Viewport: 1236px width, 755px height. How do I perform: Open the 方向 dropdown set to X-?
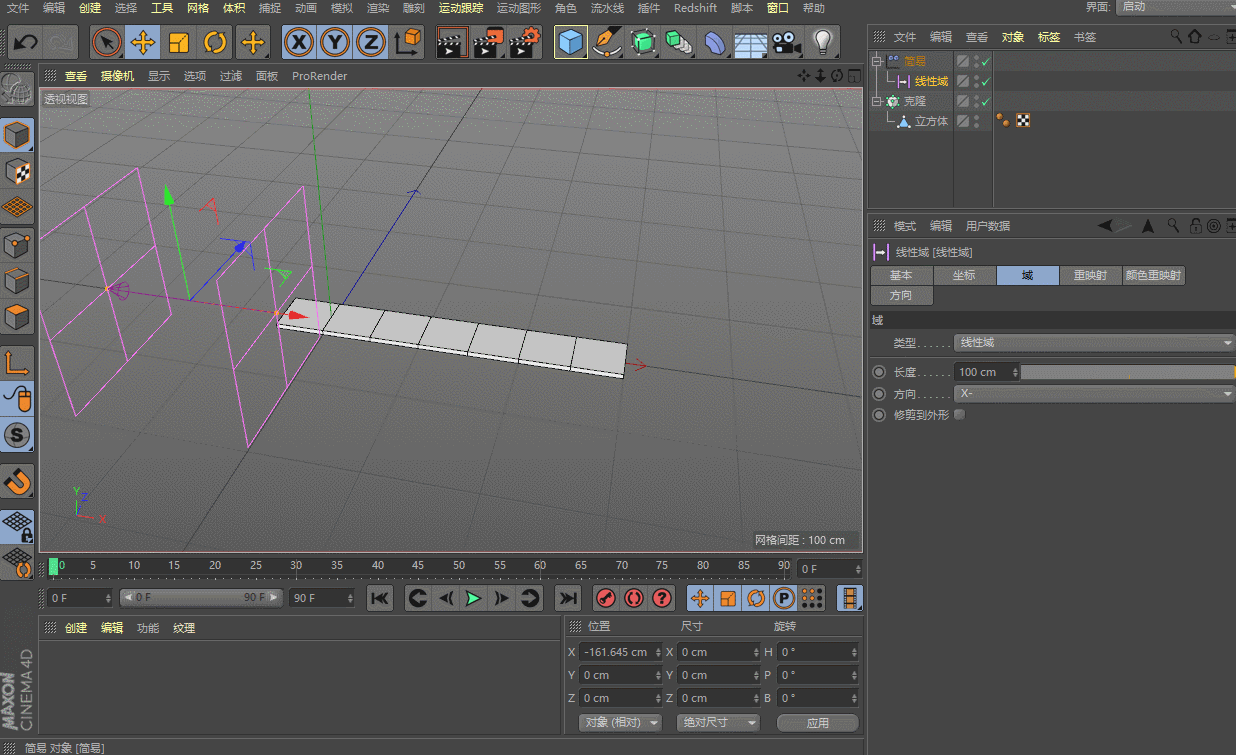tap(1095, 394)
